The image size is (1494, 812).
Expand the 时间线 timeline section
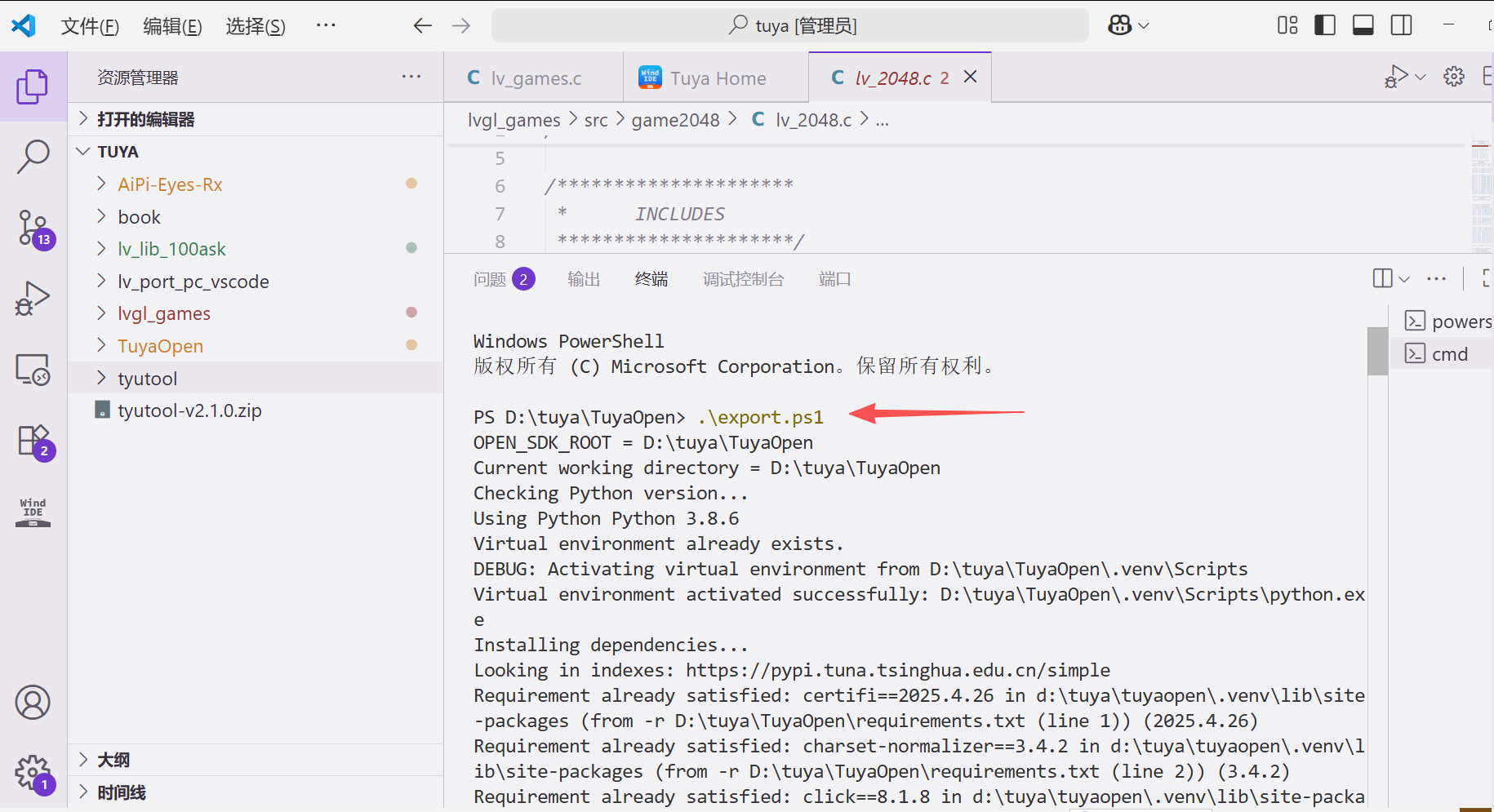coord(256,792)
